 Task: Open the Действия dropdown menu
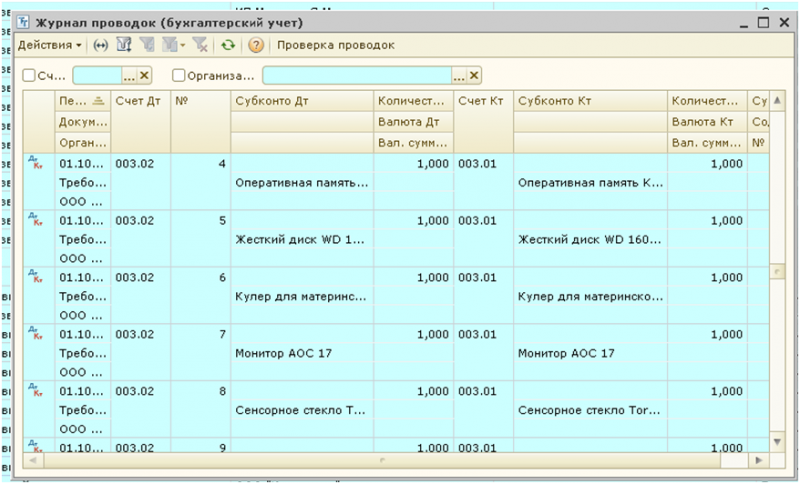point(49,45)
